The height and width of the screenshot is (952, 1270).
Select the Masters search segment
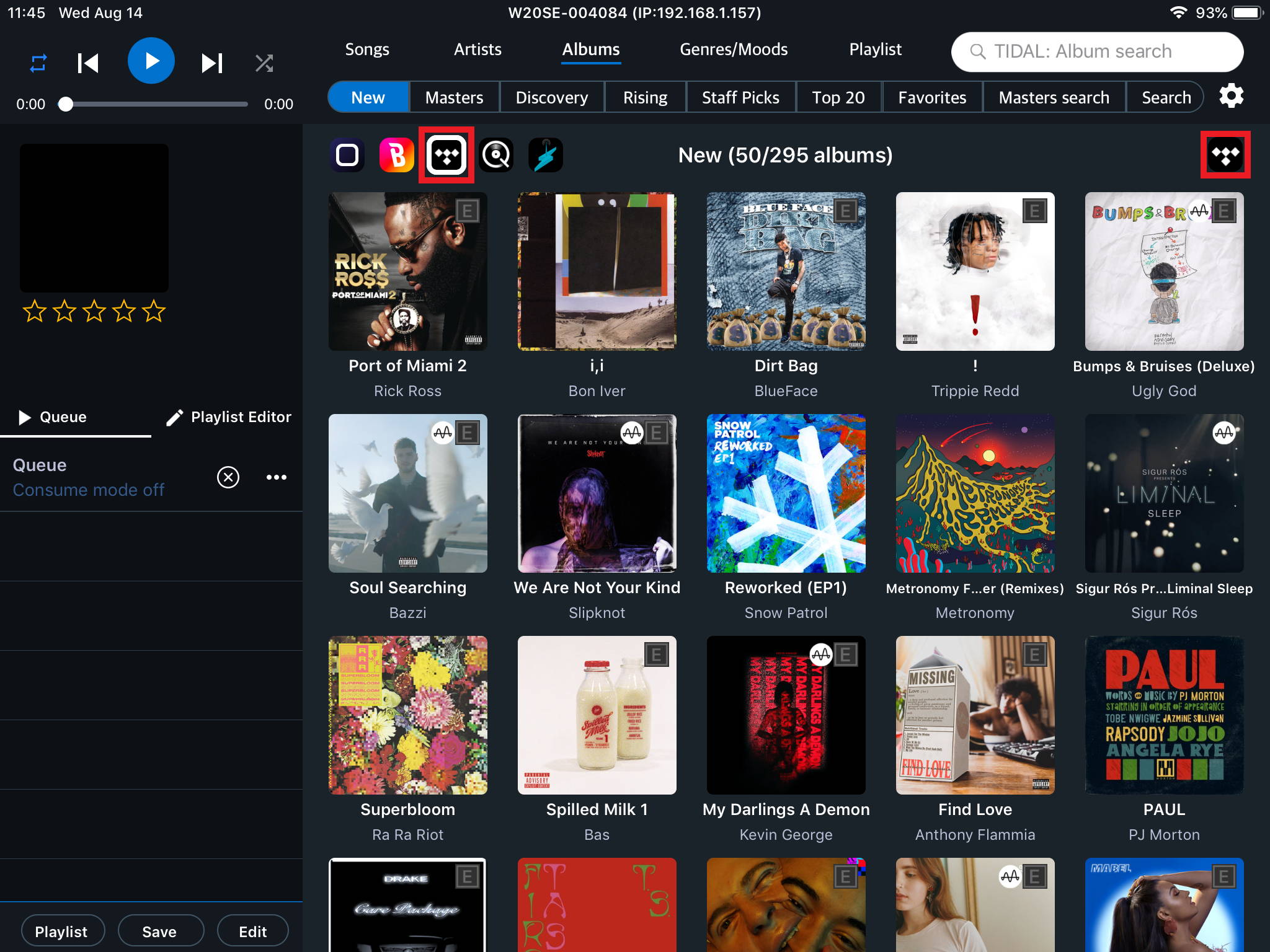(x=1054, y=97)
